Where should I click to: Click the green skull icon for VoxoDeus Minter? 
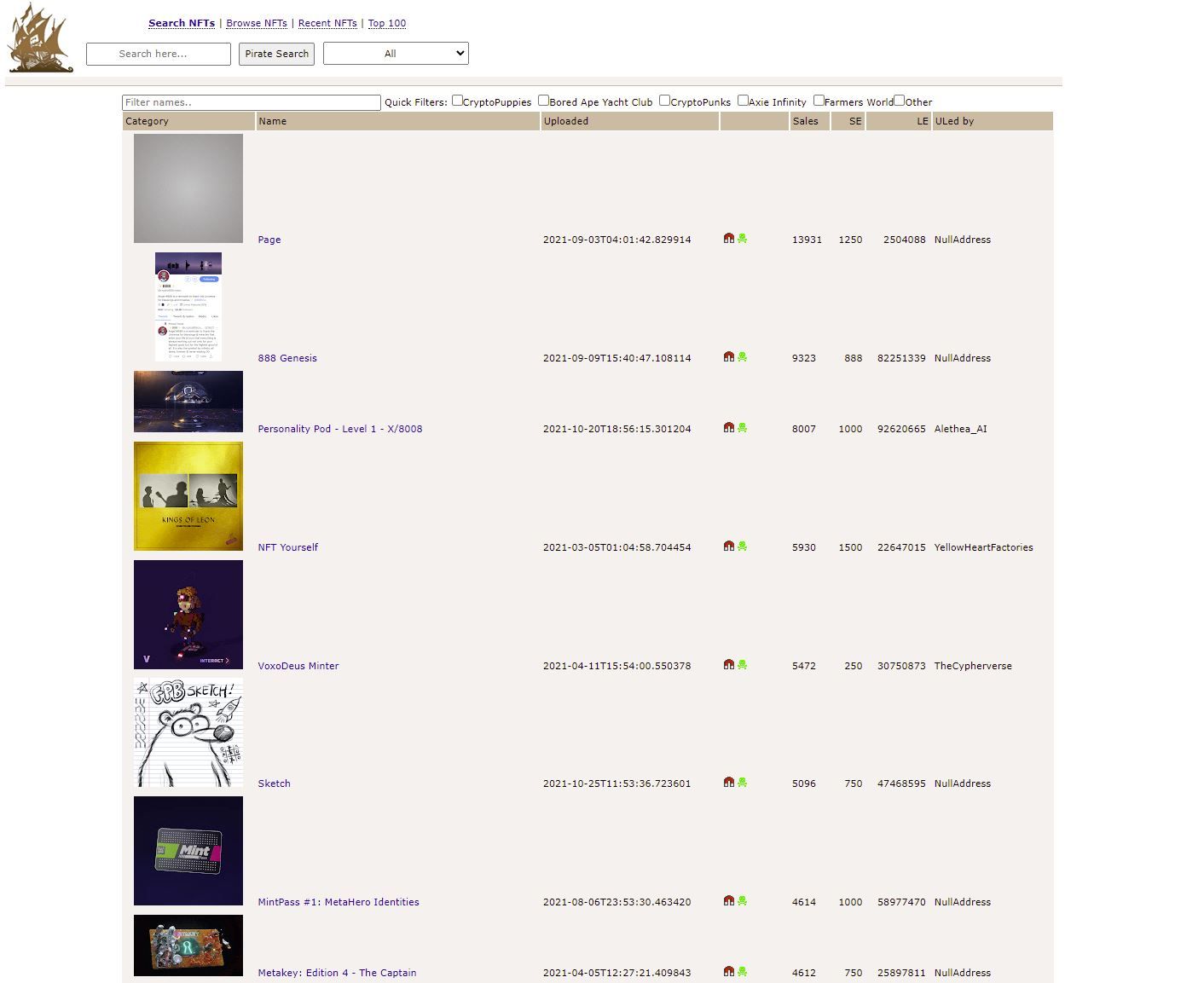pos(742,664)
